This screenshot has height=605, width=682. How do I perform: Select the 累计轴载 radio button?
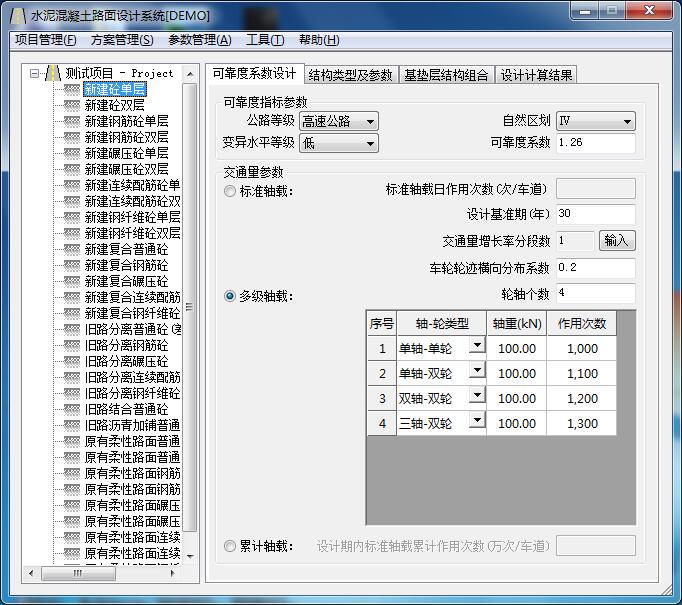230,546
